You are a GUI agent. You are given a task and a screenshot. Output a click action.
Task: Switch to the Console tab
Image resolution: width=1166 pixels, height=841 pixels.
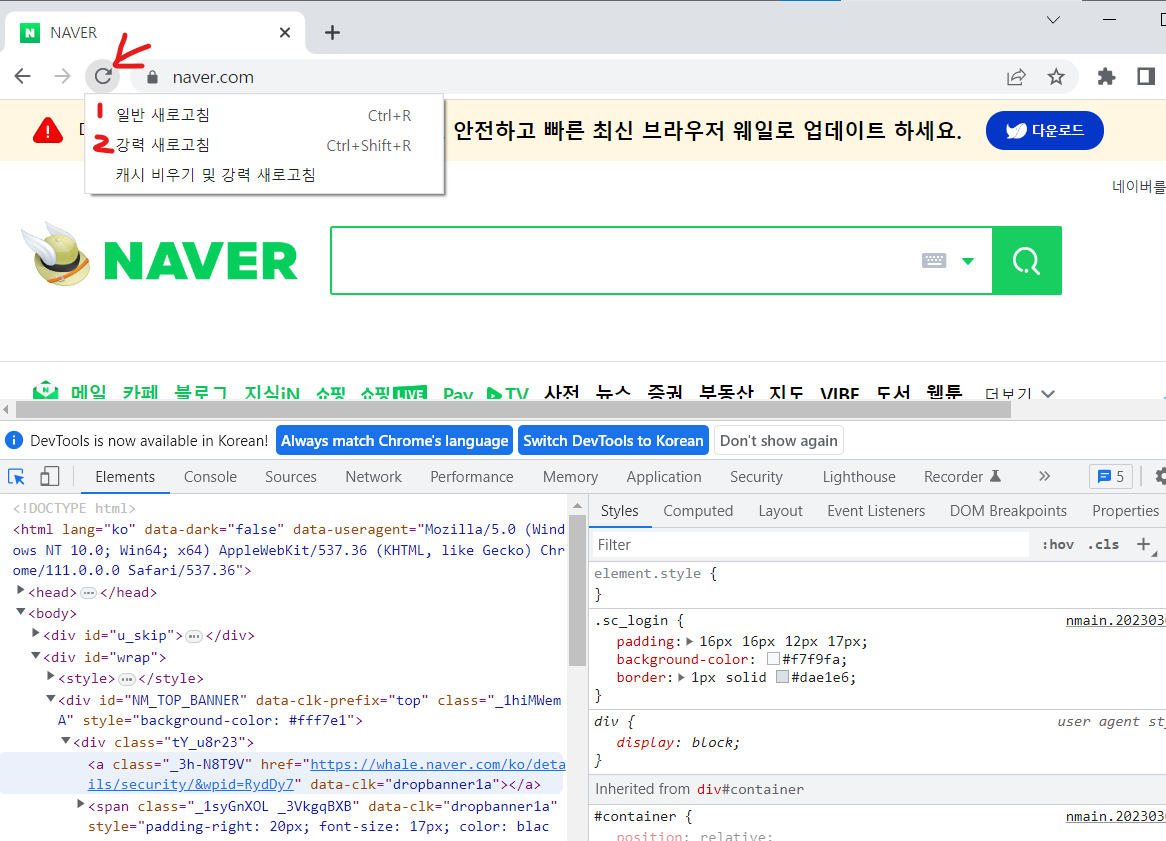pos(210,477)
